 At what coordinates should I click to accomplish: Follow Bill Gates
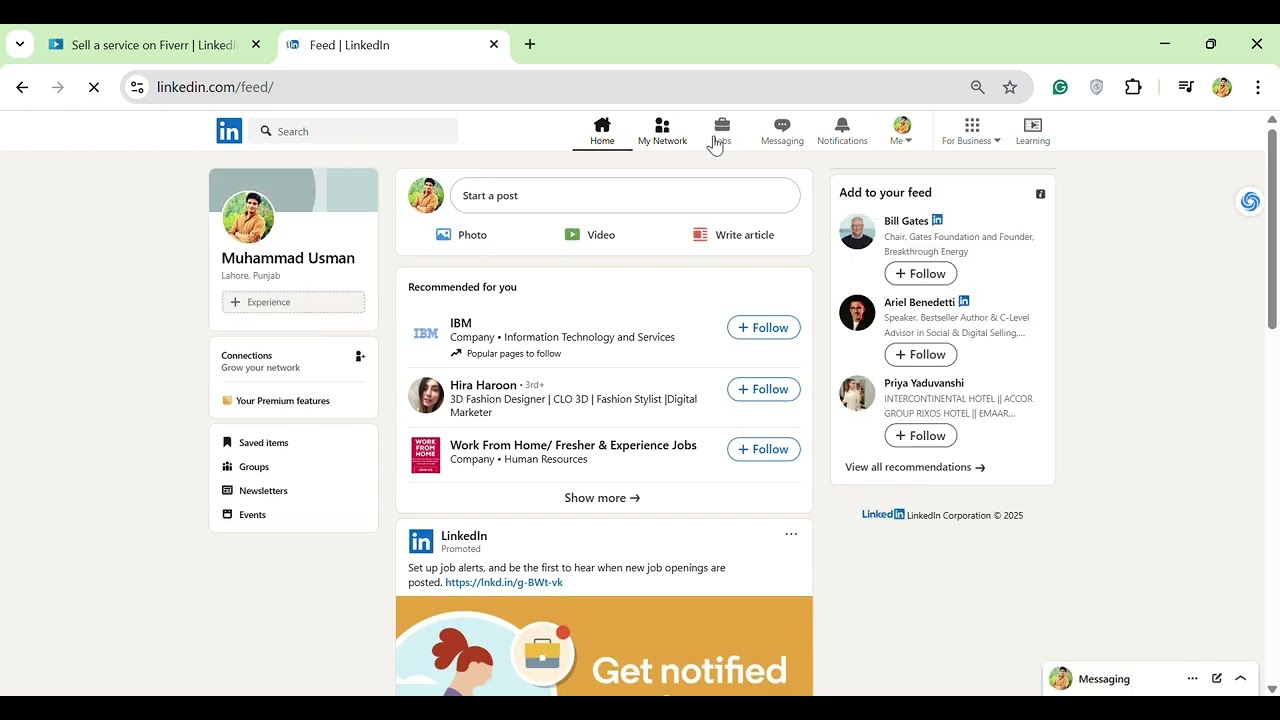click(x=921, y=274)
